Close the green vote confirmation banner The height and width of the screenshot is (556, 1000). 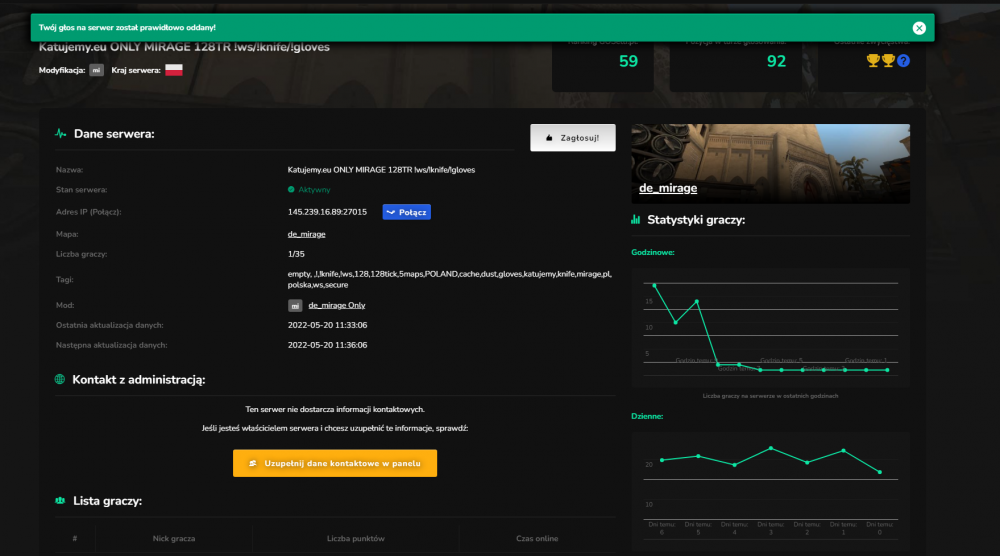click(x=918, y=28)
